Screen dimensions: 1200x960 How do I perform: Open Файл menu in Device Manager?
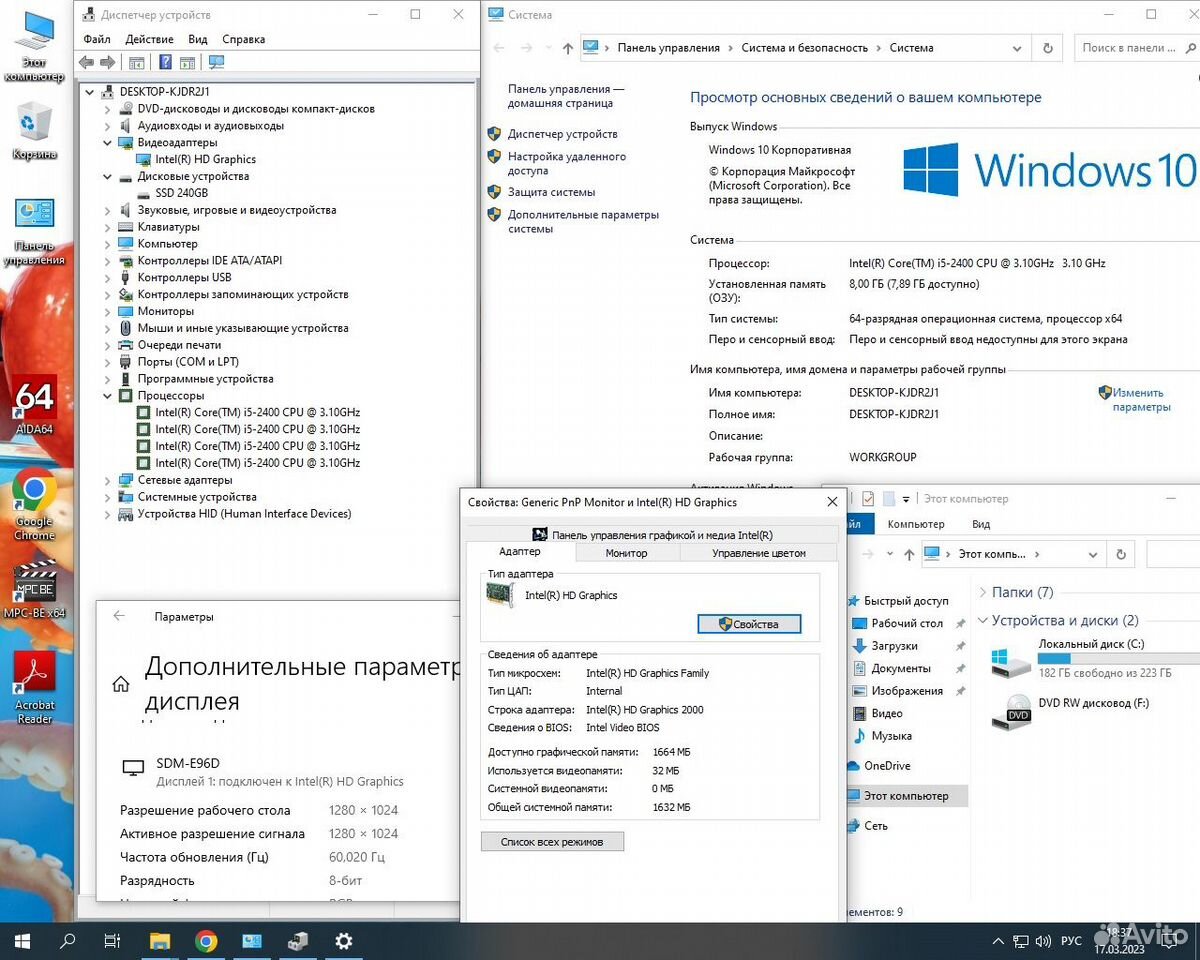click(x=97, y=39)
